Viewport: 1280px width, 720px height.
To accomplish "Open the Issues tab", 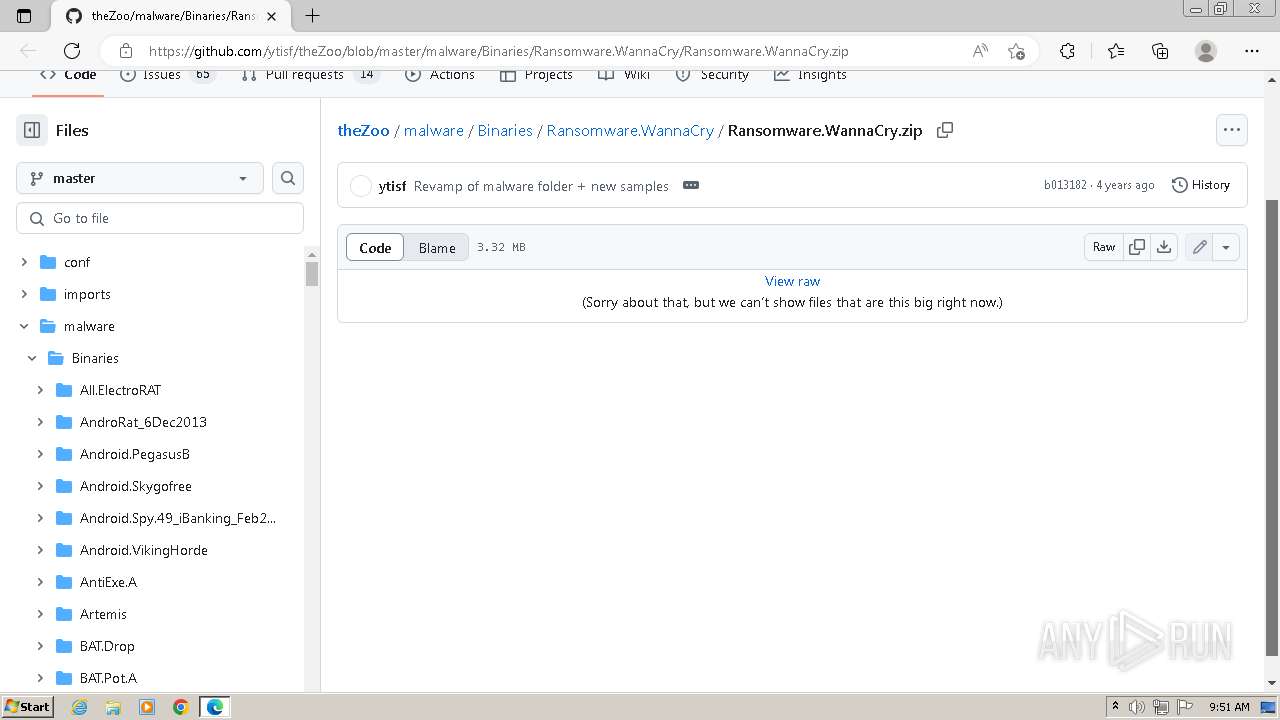I will tap(166, 75).
